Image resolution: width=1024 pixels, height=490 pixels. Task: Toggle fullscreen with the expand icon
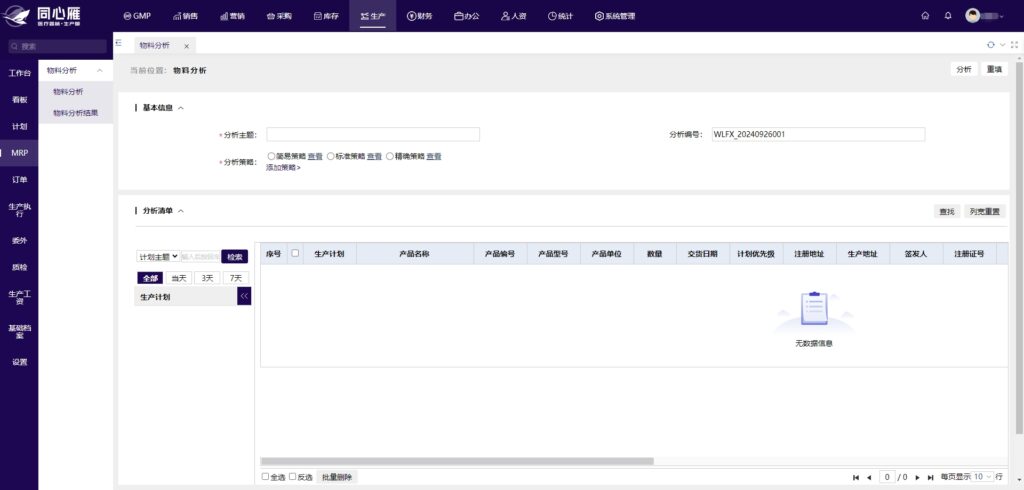1014,44
